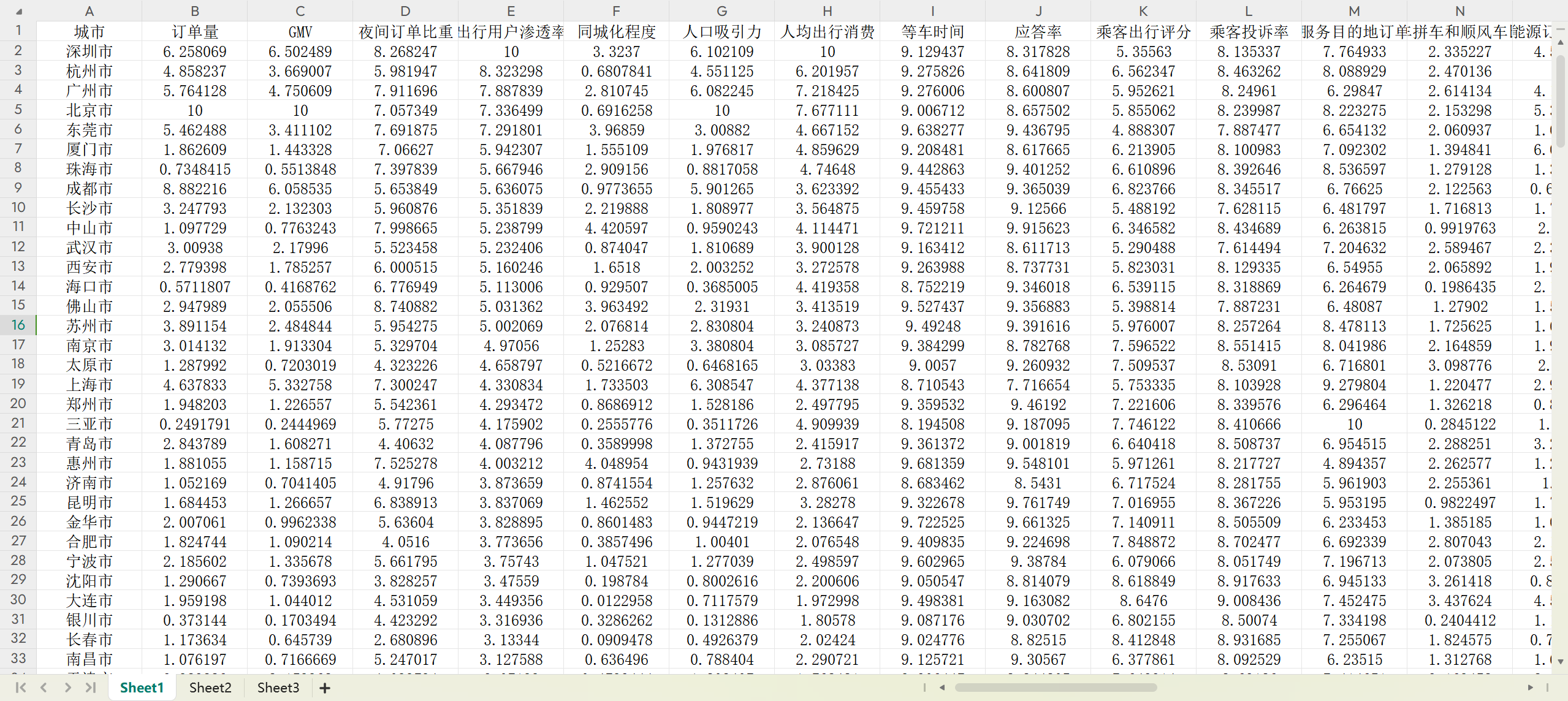Image resolution: width=1568 pixels, height=701 pixels.
Task: Switch to Sheet2 tab
Action: pyautogui.click(x=210, y=688)
